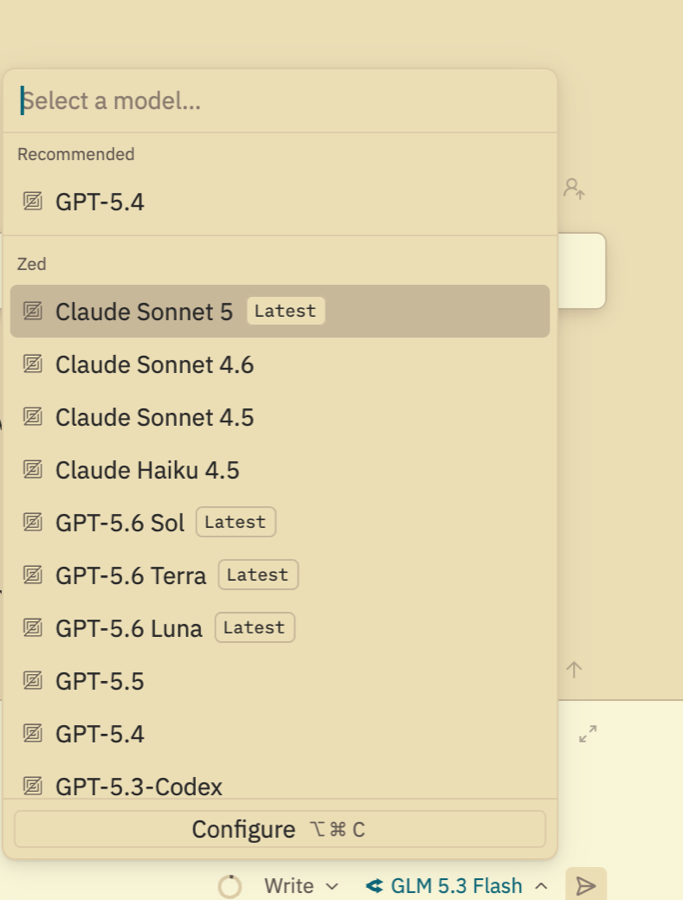The height and width of the screenshot is (900, 683).
Task: Pick GPT-5.6 Luna from the list
Action: tap(280, 628)
